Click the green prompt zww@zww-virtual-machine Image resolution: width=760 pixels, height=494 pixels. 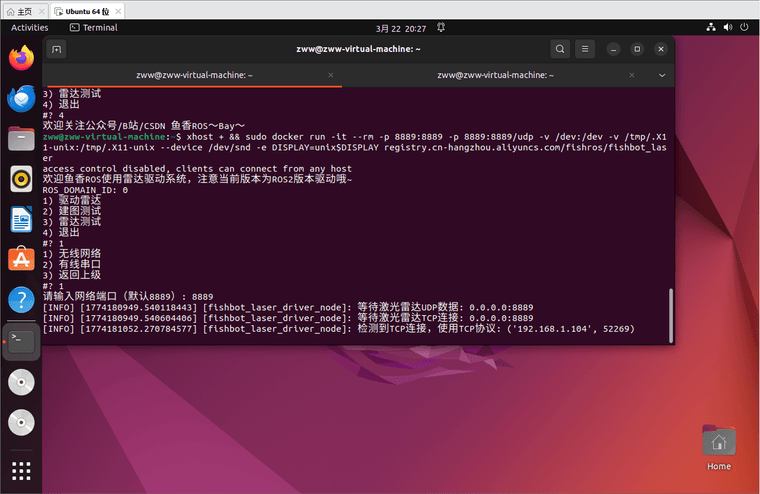tap(104, 137)
